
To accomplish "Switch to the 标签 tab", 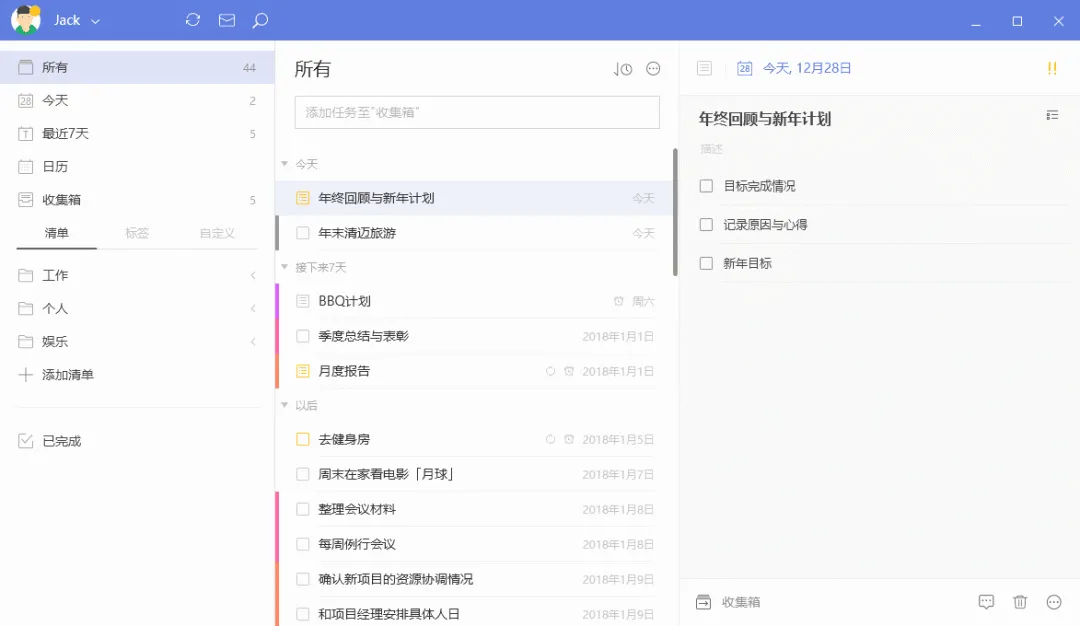I will pos(137,233).
